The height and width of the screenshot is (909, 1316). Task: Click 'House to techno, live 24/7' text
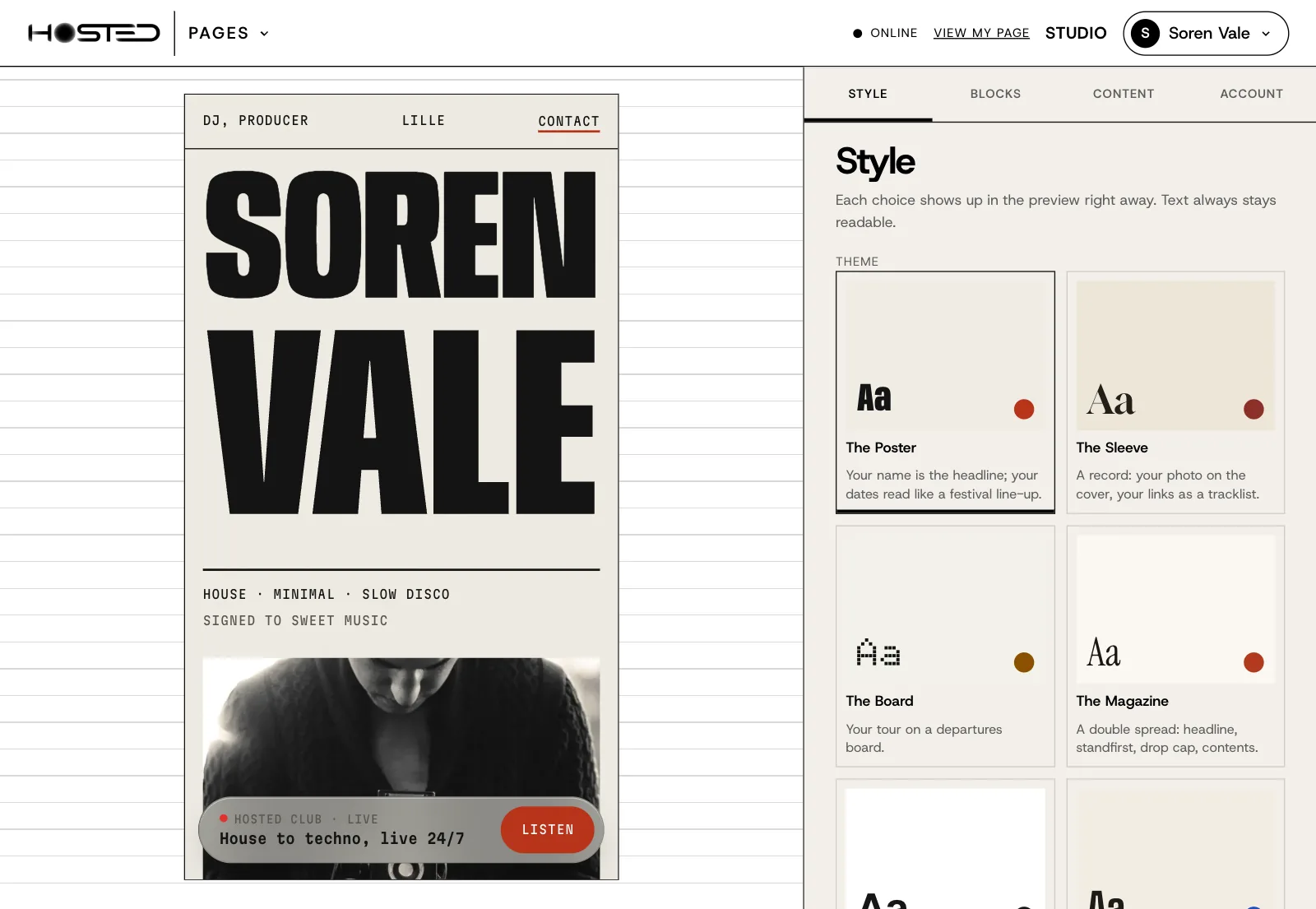point(342,838)
